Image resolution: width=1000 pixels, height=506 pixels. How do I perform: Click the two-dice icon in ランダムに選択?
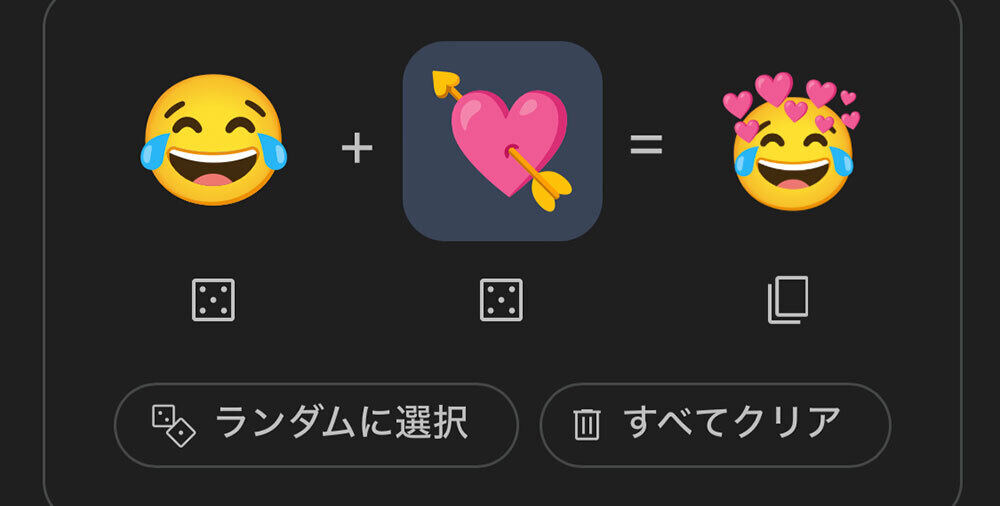(x=173, y=426)
